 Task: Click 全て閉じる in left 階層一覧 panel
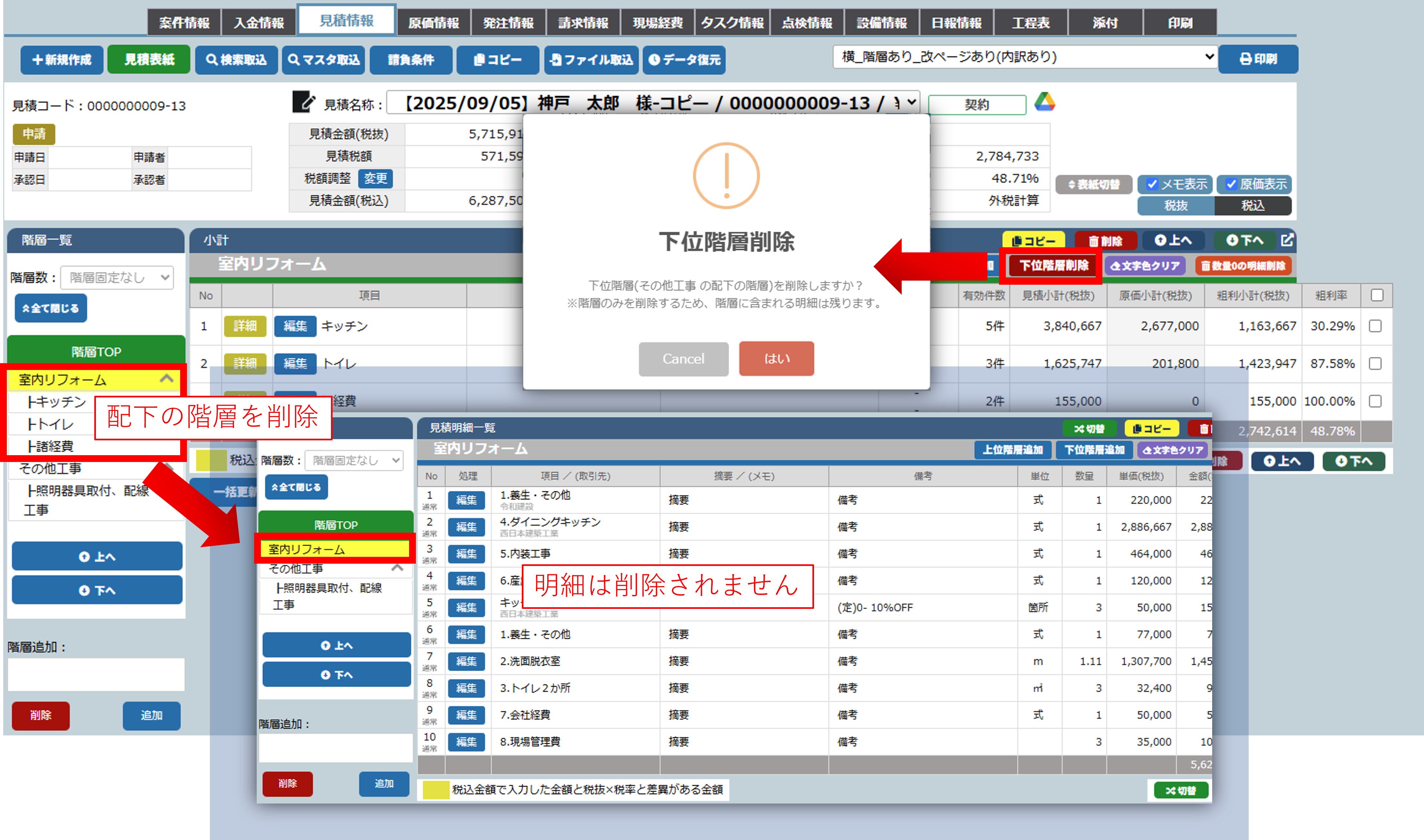51,308
